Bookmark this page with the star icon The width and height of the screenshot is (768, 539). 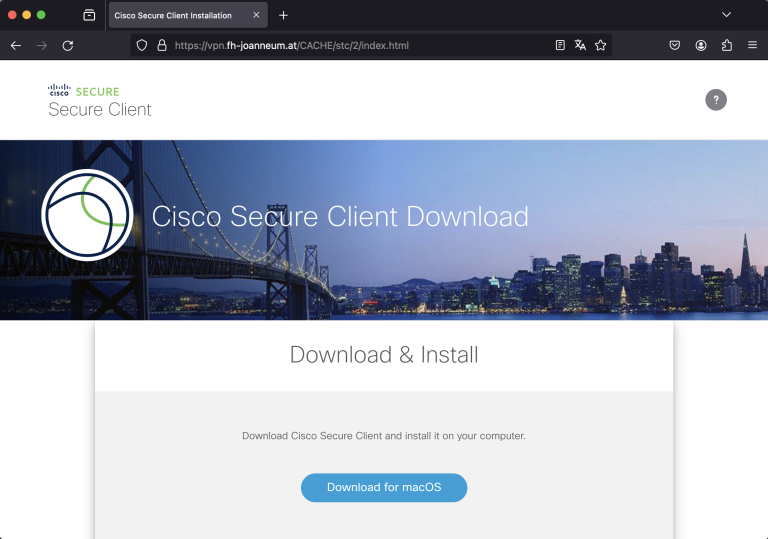(601, 45)
